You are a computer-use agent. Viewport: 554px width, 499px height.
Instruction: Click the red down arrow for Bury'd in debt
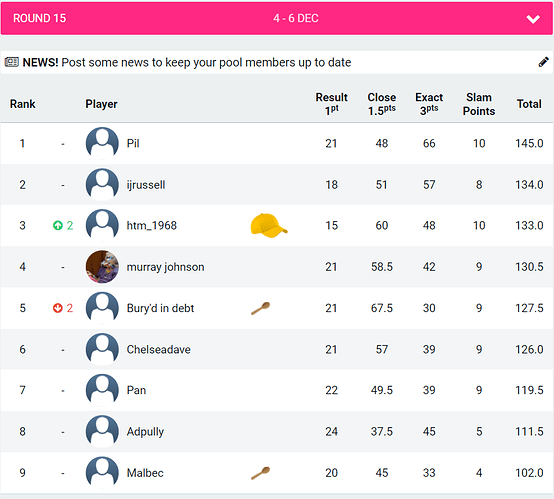pos(58,308)
